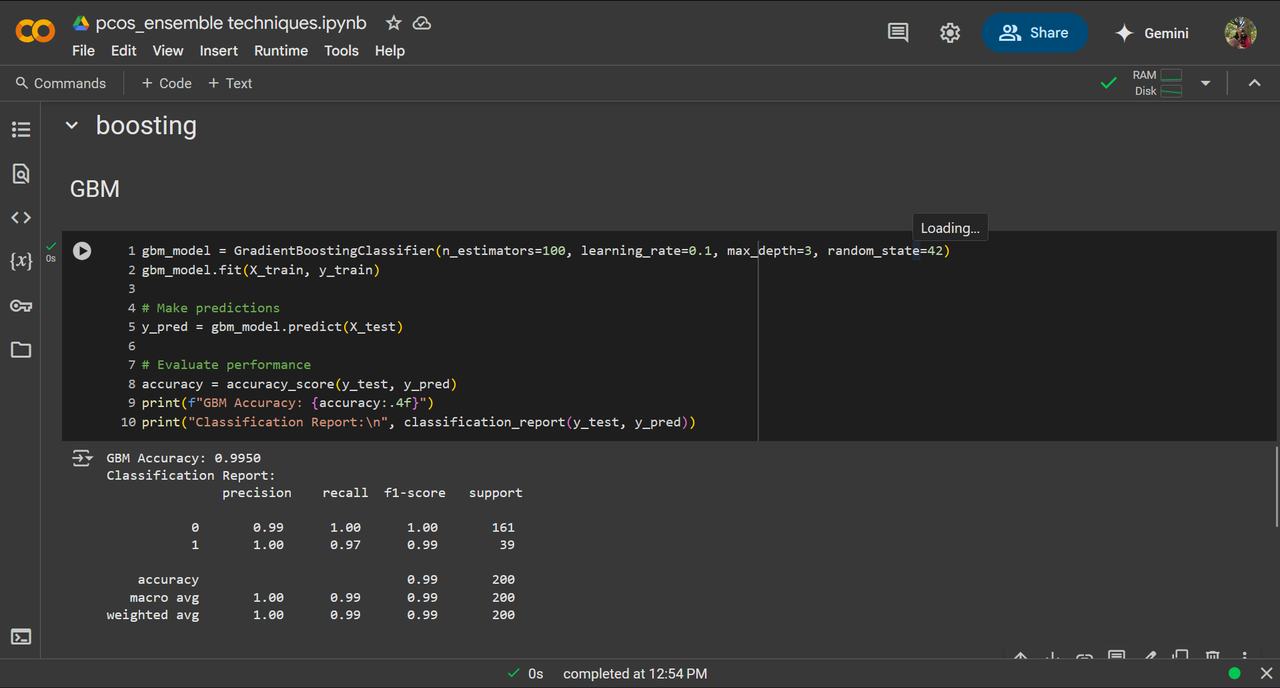Image resolution: width=1280 pixels, height=688 pixels.
Task: Click 'completed at 12:54 PM' status text
Action: pyautogui.click(x=635, y=674)
